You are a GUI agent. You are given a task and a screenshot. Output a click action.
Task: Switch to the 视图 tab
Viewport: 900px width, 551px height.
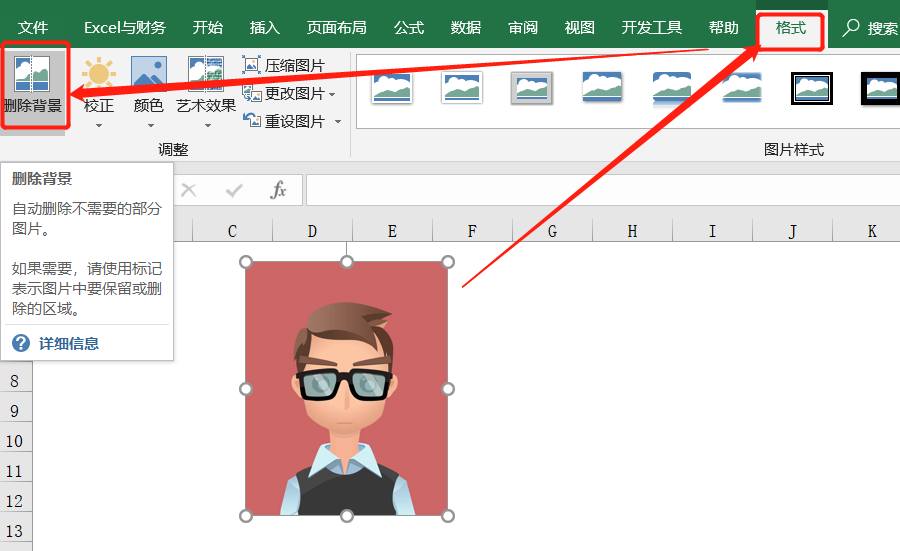[580, 28]
